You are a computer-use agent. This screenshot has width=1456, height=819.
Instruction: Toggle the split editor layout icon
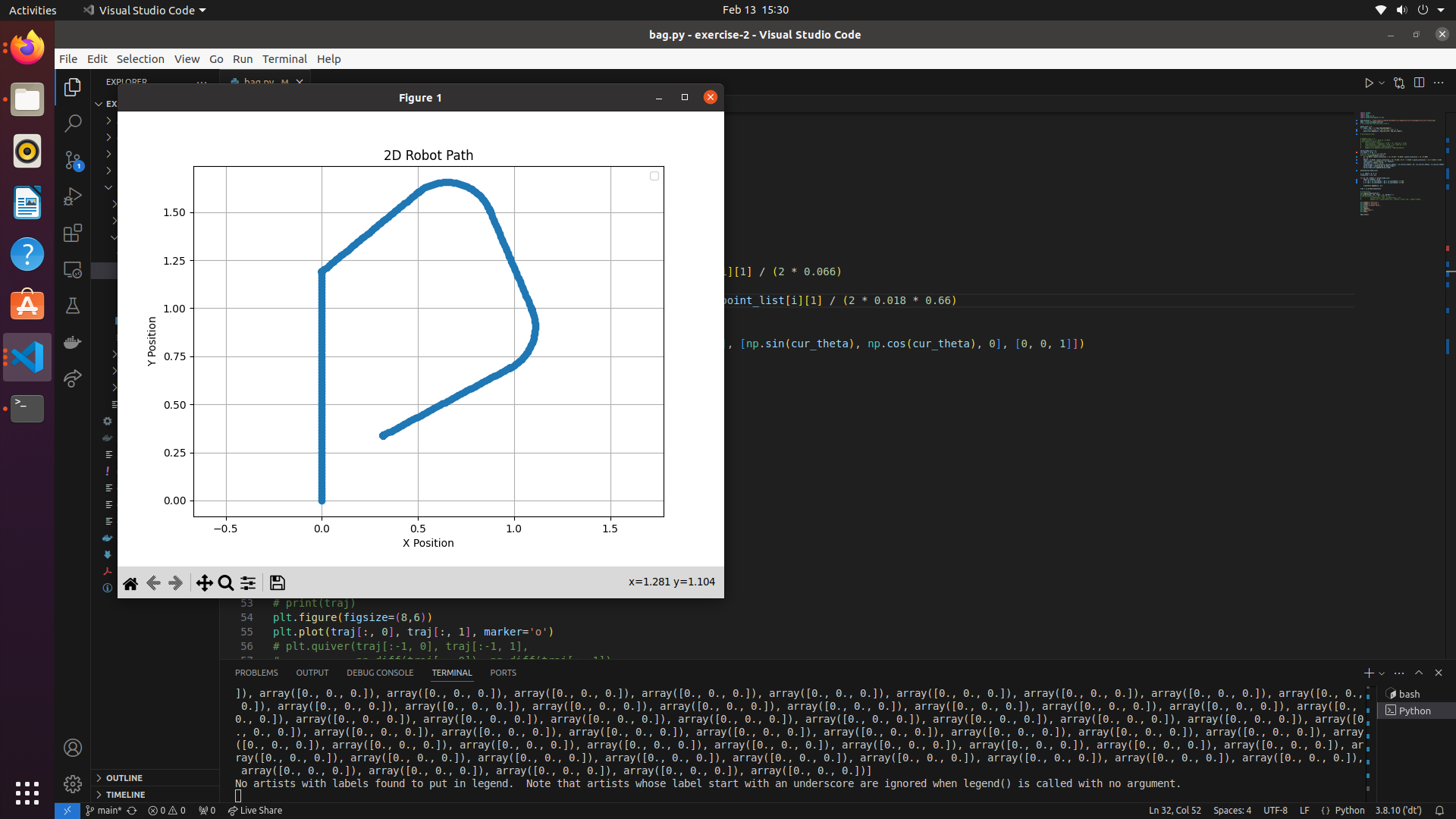[x=1419, y=83]
